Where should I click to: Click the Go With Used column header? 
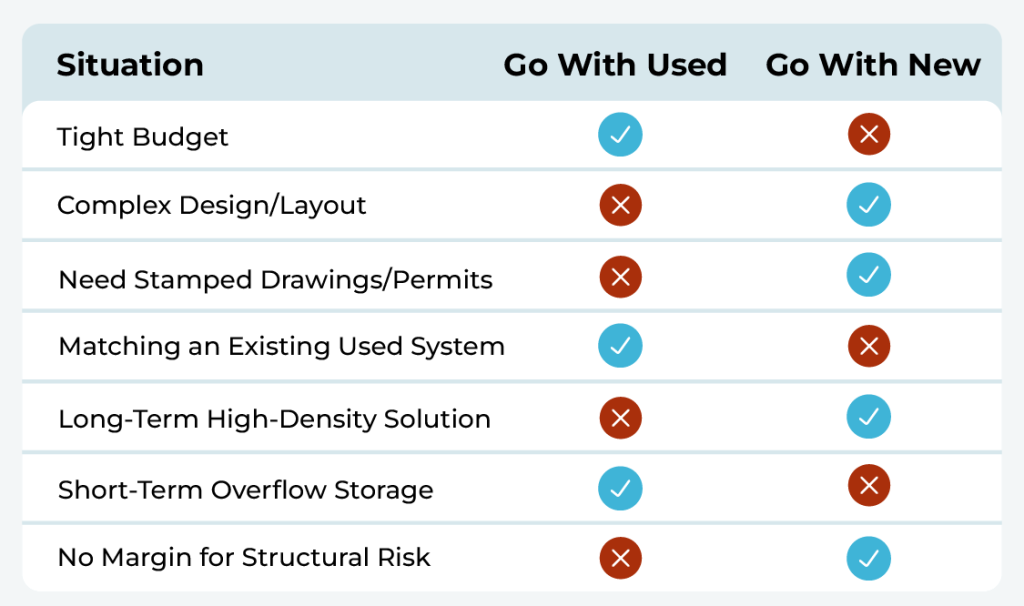[x=615, y=65]
